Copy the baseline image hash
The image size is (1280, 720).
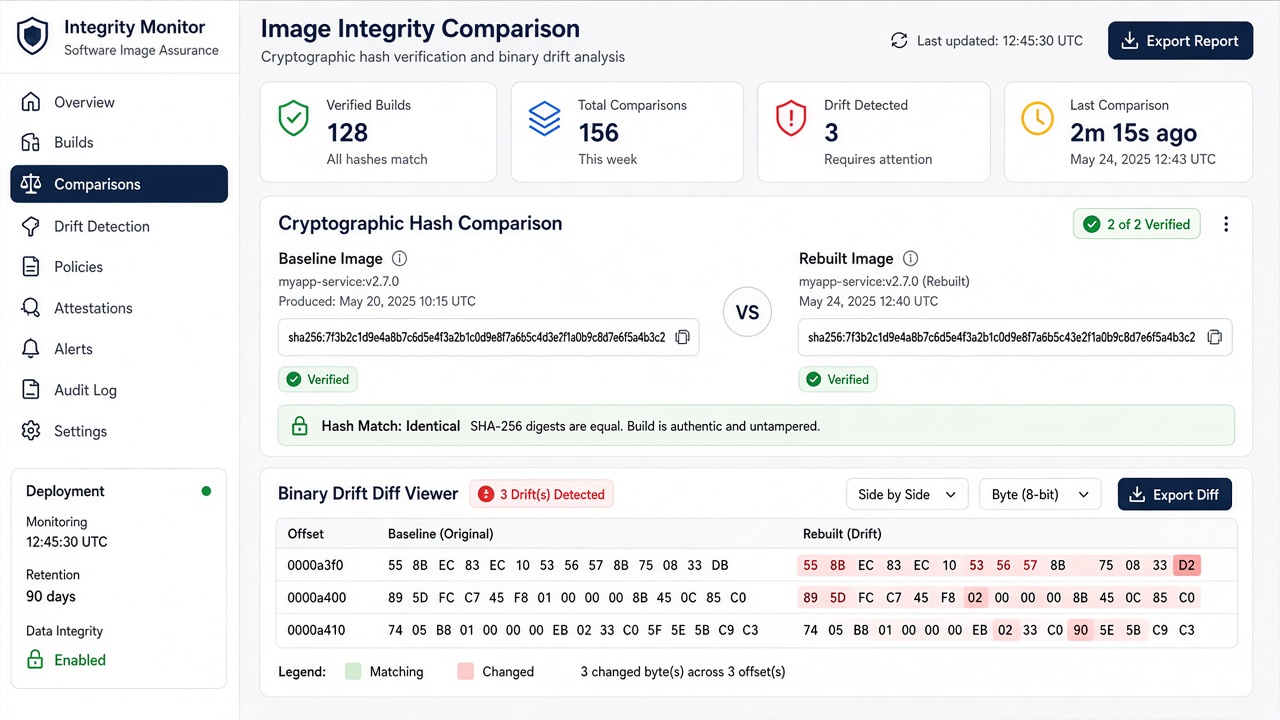(682, 338)
